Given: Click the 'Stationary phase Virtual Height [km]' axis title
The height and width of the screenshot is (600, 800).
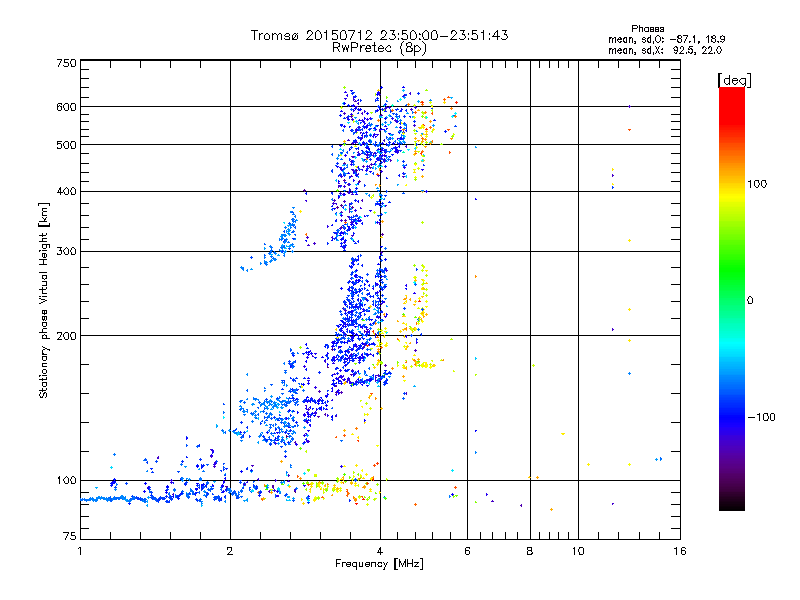Looking at the screenshot, I should click(44, 300).
